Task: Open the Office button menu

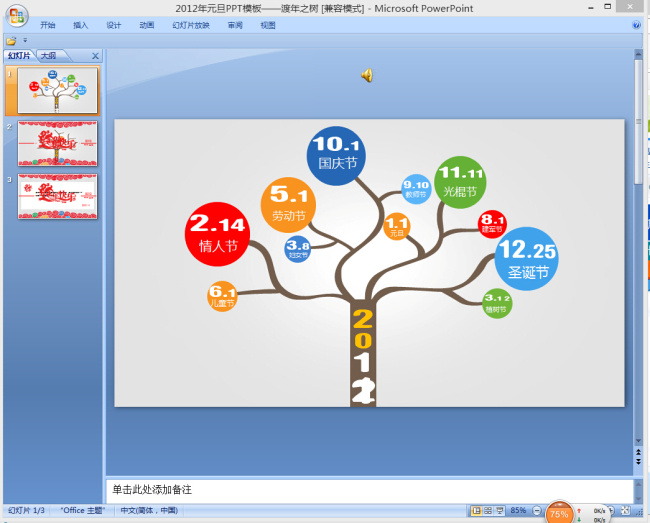Action: (x=17, y=16)
